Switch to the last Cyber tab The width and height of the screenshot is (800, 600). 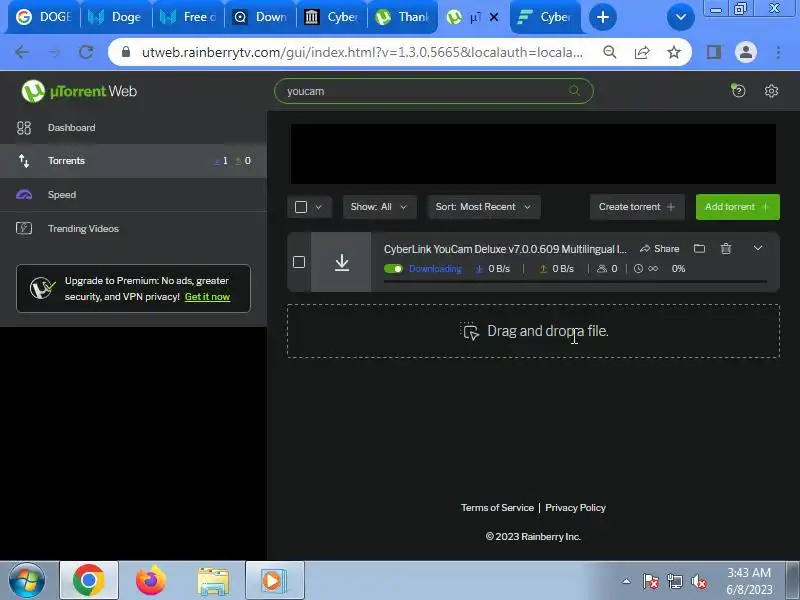point(545,17)
